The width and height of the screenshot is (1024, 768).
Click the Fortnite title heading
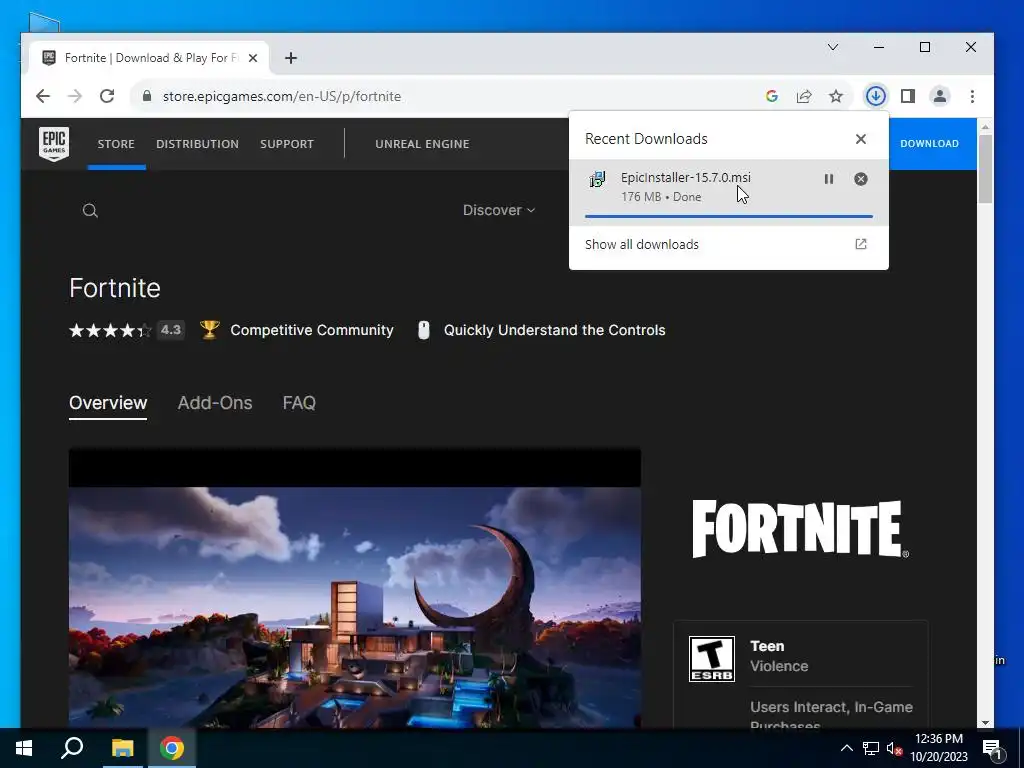click(x=115, y=288)
